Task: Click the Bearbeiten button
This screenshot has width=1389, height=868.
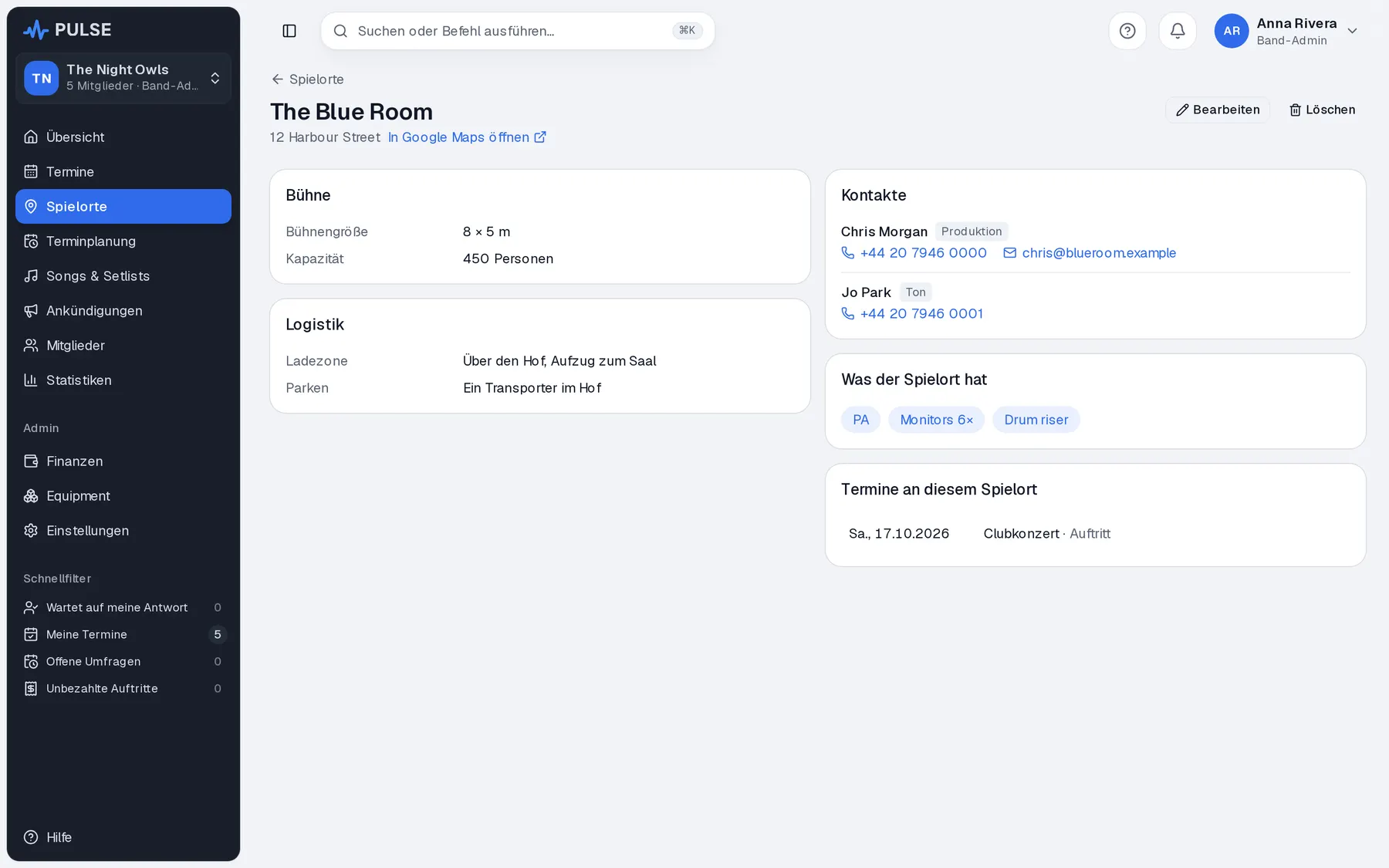Action: coord(1218,110)
